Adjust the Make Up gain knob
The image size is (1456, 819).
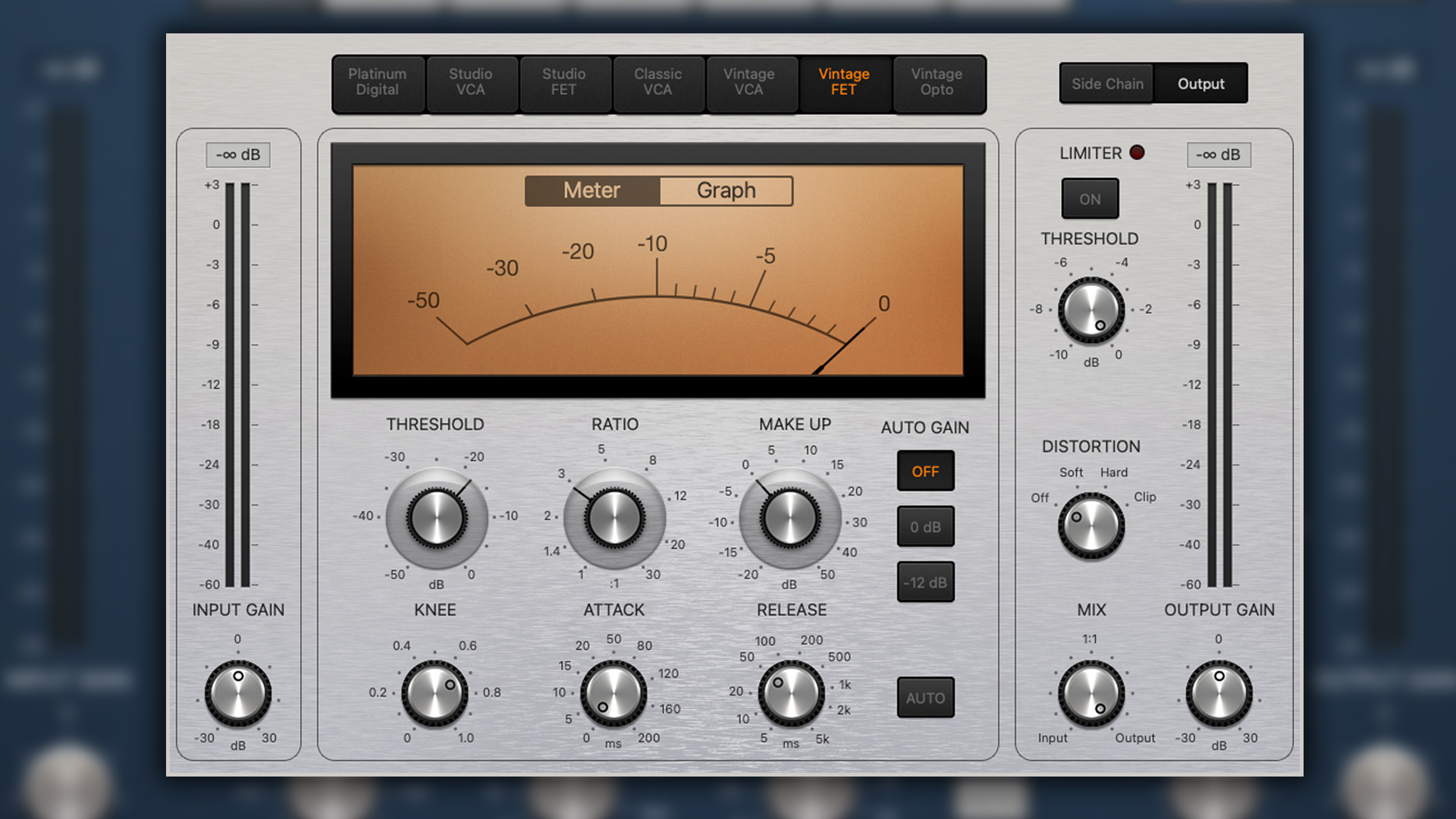(x=790, y=519)
